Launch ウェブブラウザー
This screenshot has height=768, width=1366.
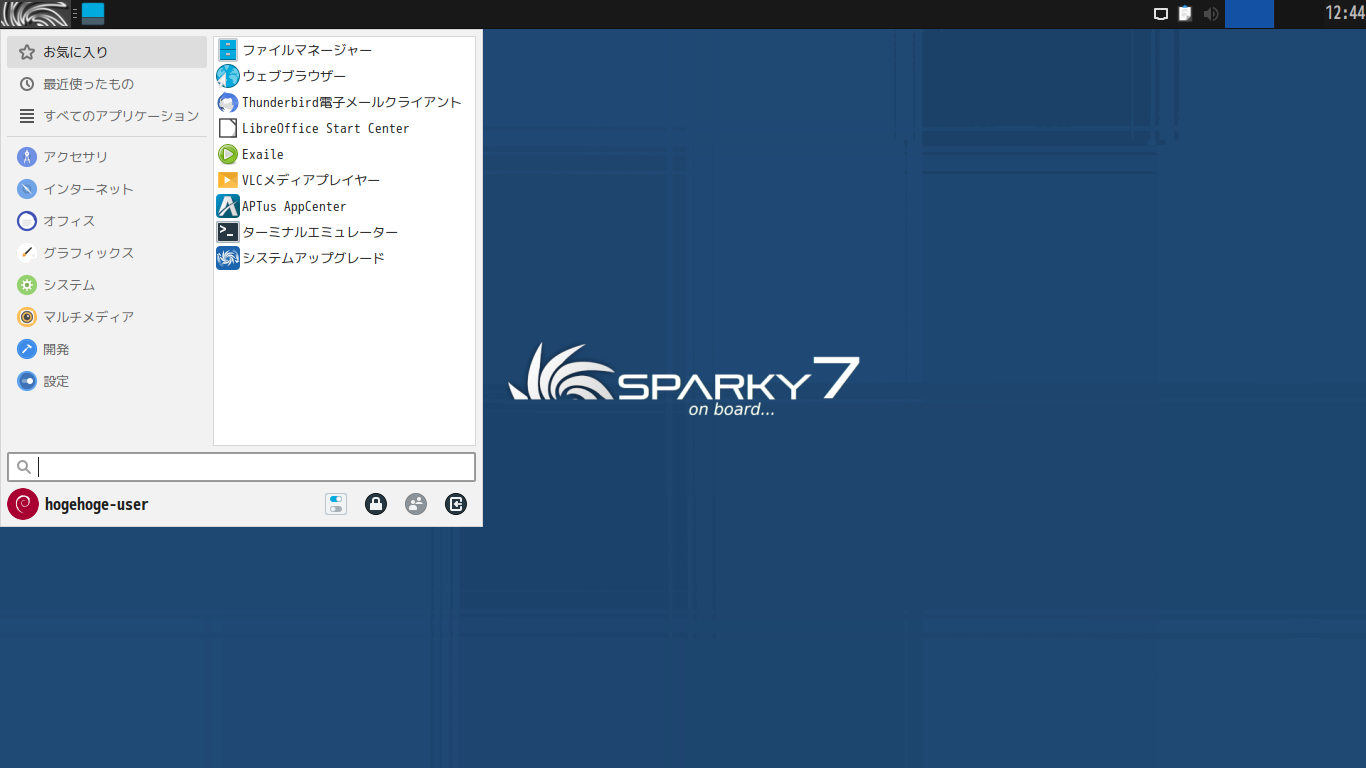click(344, 76)
